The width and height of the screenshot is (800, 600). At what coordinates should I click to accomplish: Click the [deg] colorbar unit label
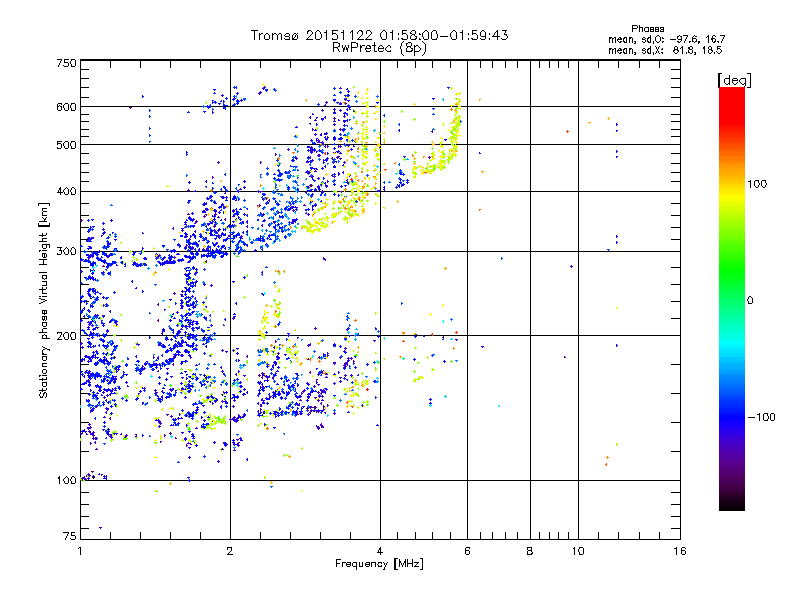(734, 80)
